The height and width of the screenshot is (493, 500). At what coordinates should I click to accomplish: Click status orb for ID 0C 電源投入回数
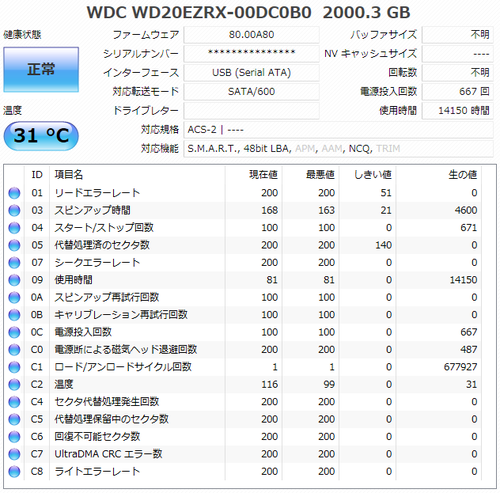pos(14,332)
